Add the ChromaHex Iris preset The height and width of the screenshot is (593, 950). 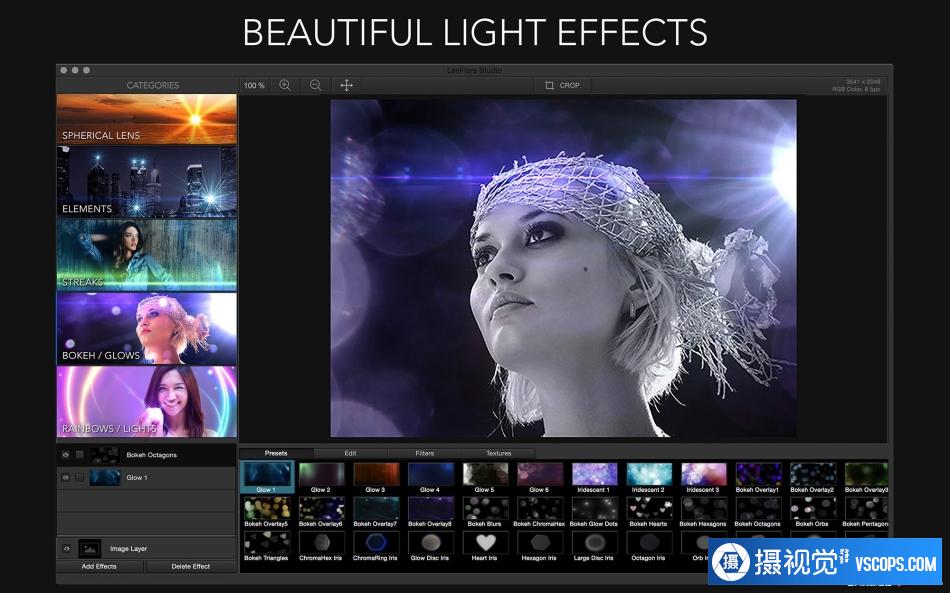(x=321, y=546)
